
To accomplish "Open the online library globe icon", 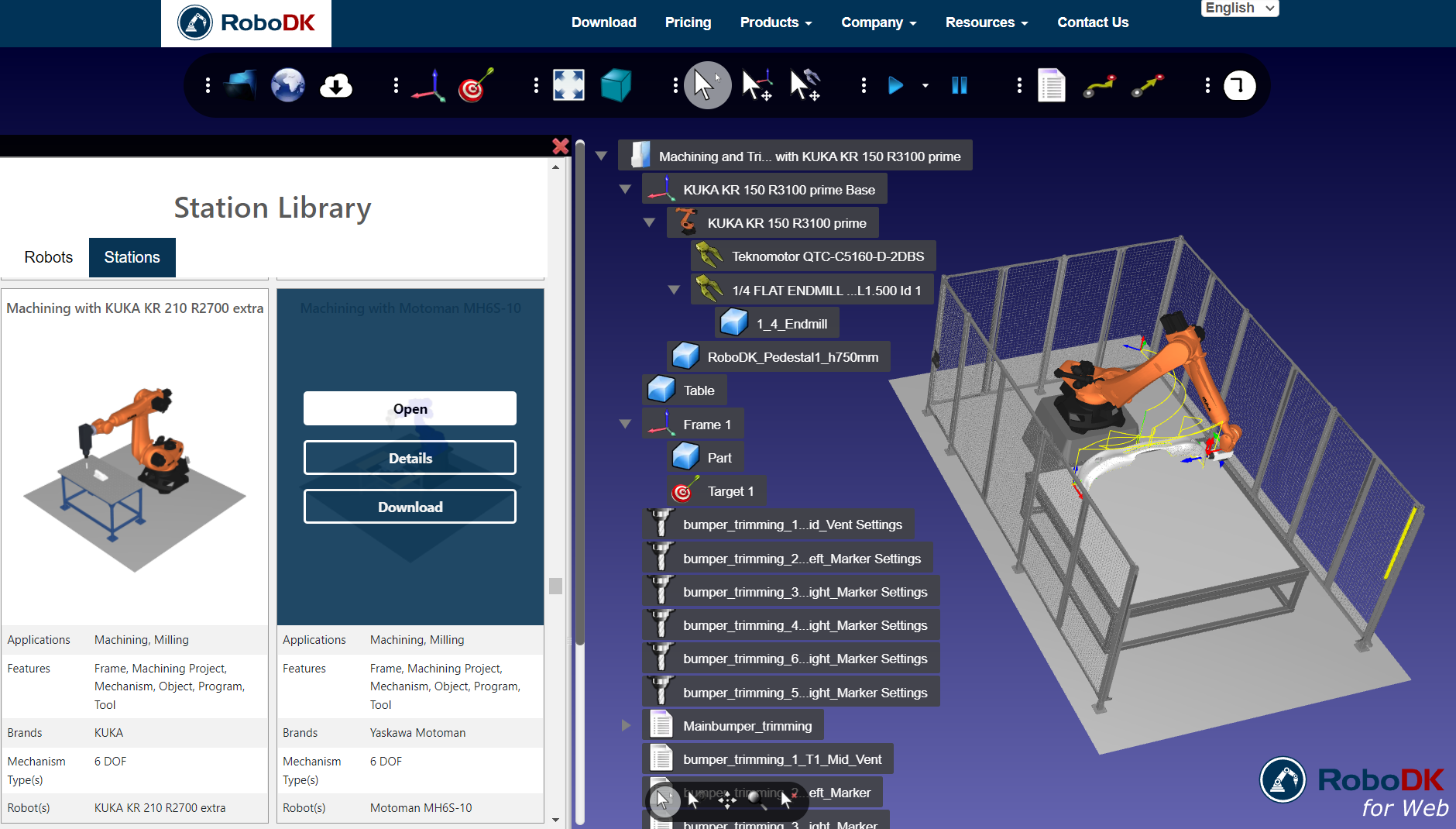I will coord(287,85).
